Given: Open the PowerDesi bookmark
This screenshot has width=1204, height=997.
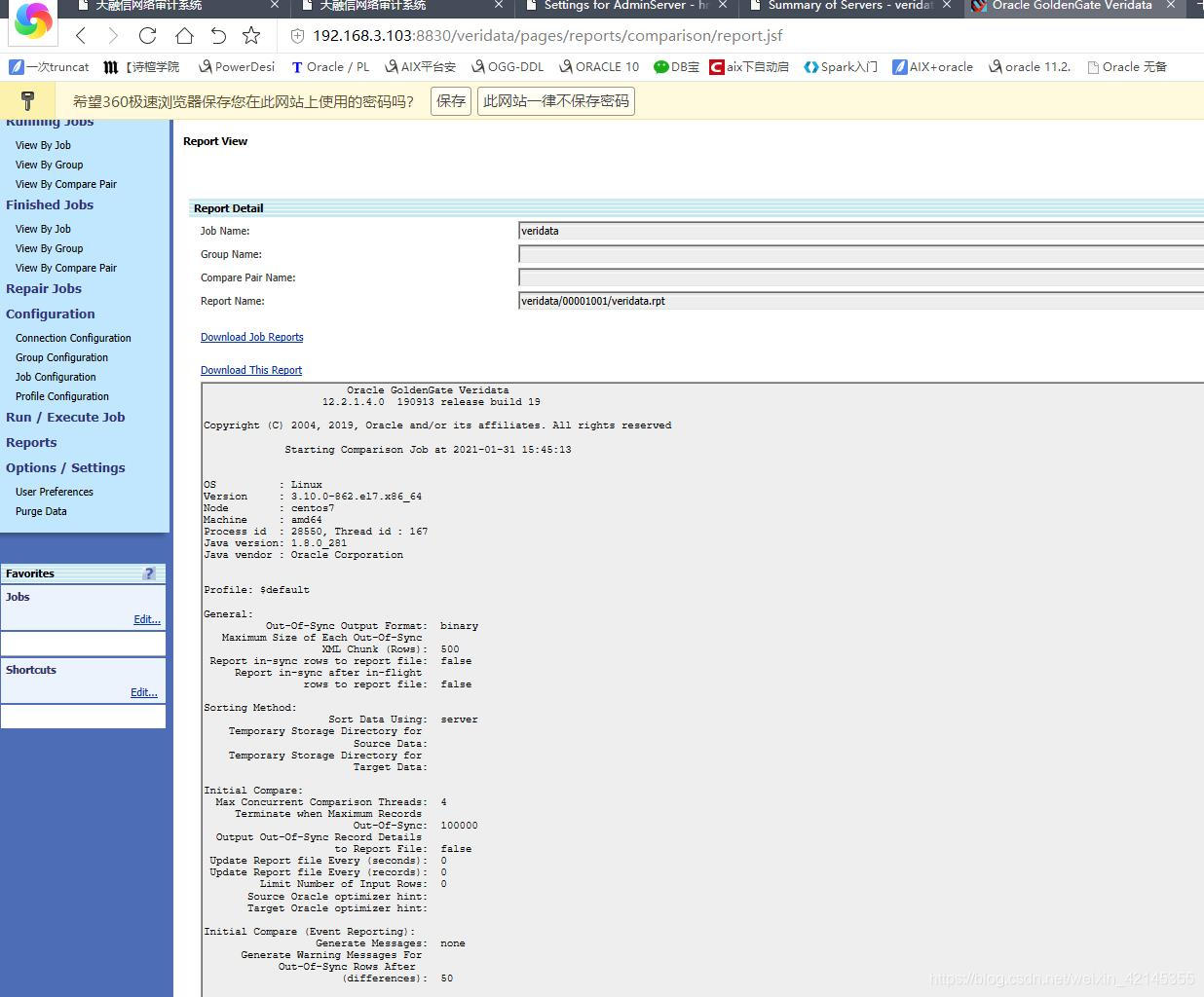Looking at the screenshot, I should pyautogui.click(x=237, y=67).
